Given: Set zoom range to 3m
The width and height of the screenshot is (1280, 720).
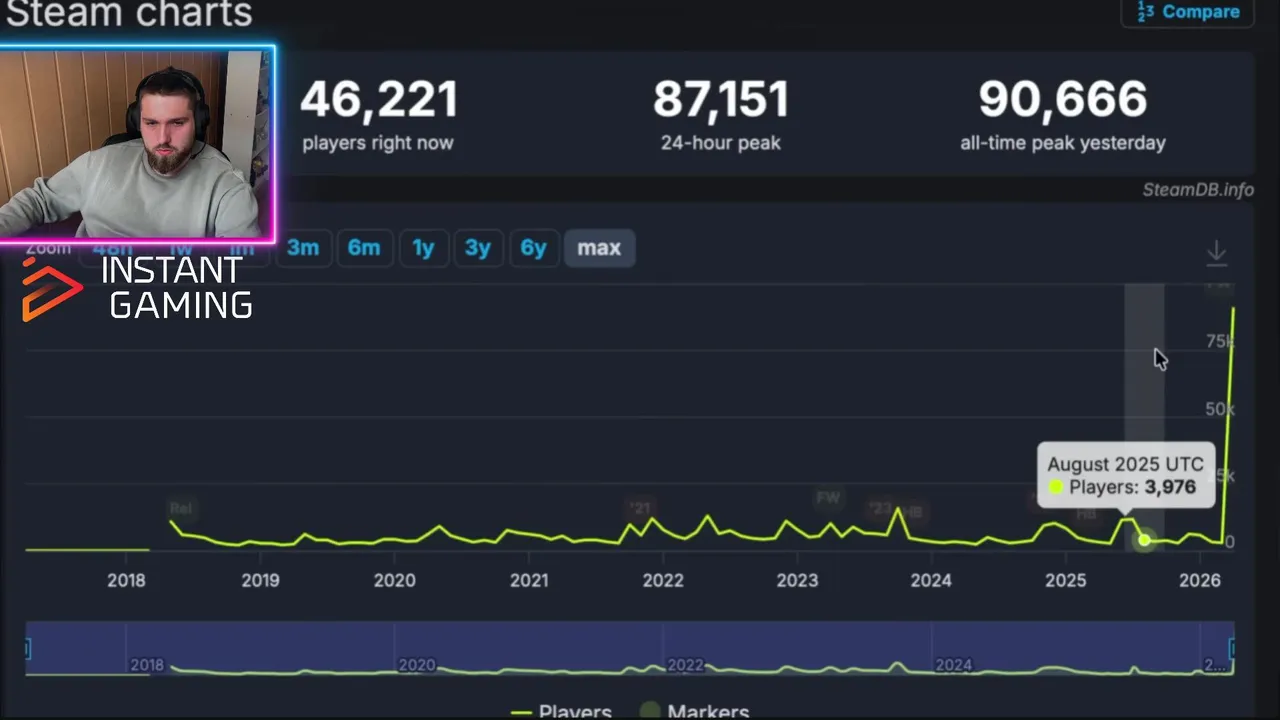Looking at the screenshot, I should (x=303, y=248).
